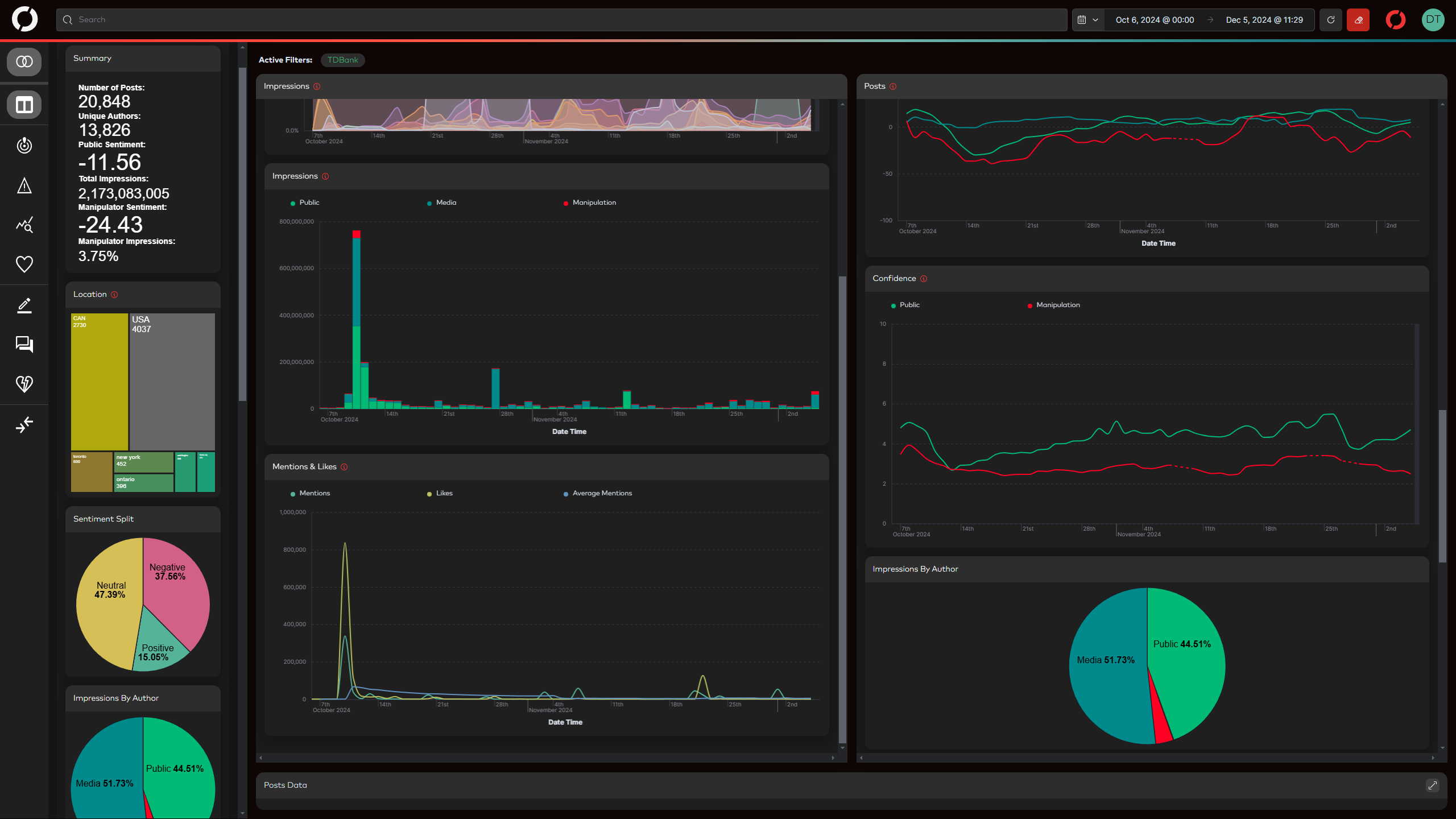Click info icon beside Mentions & Likes
1456x819 pixels.
pos(344,467)
